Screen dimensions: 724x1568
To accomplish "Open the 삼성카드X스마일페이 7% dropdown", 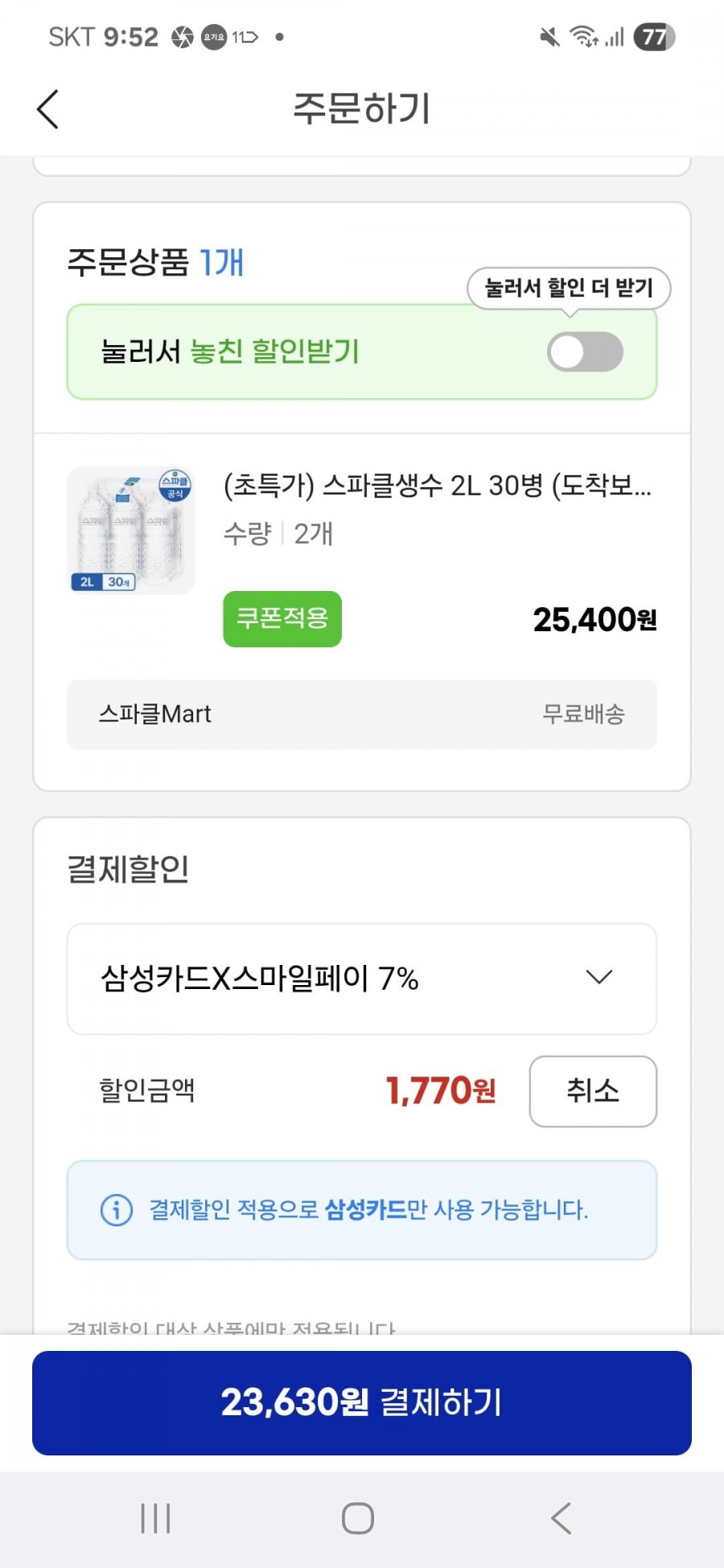I will coord(362,979).
